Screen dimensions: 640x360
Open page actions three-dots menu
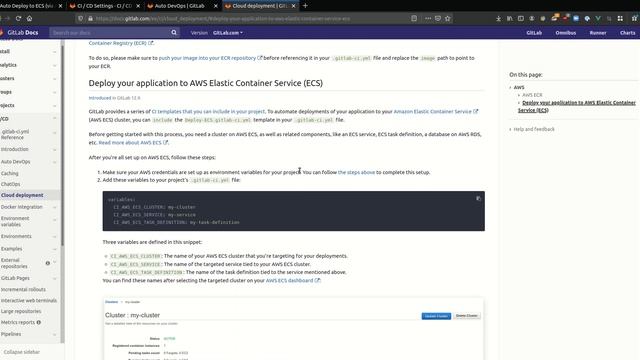pos(428,18)
